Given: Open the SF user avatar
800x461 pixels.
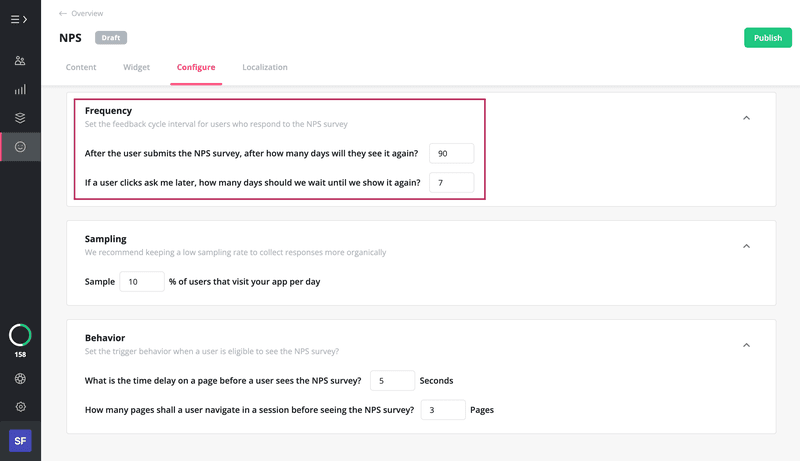Looking at the screenshot, I should coord(20,441).
